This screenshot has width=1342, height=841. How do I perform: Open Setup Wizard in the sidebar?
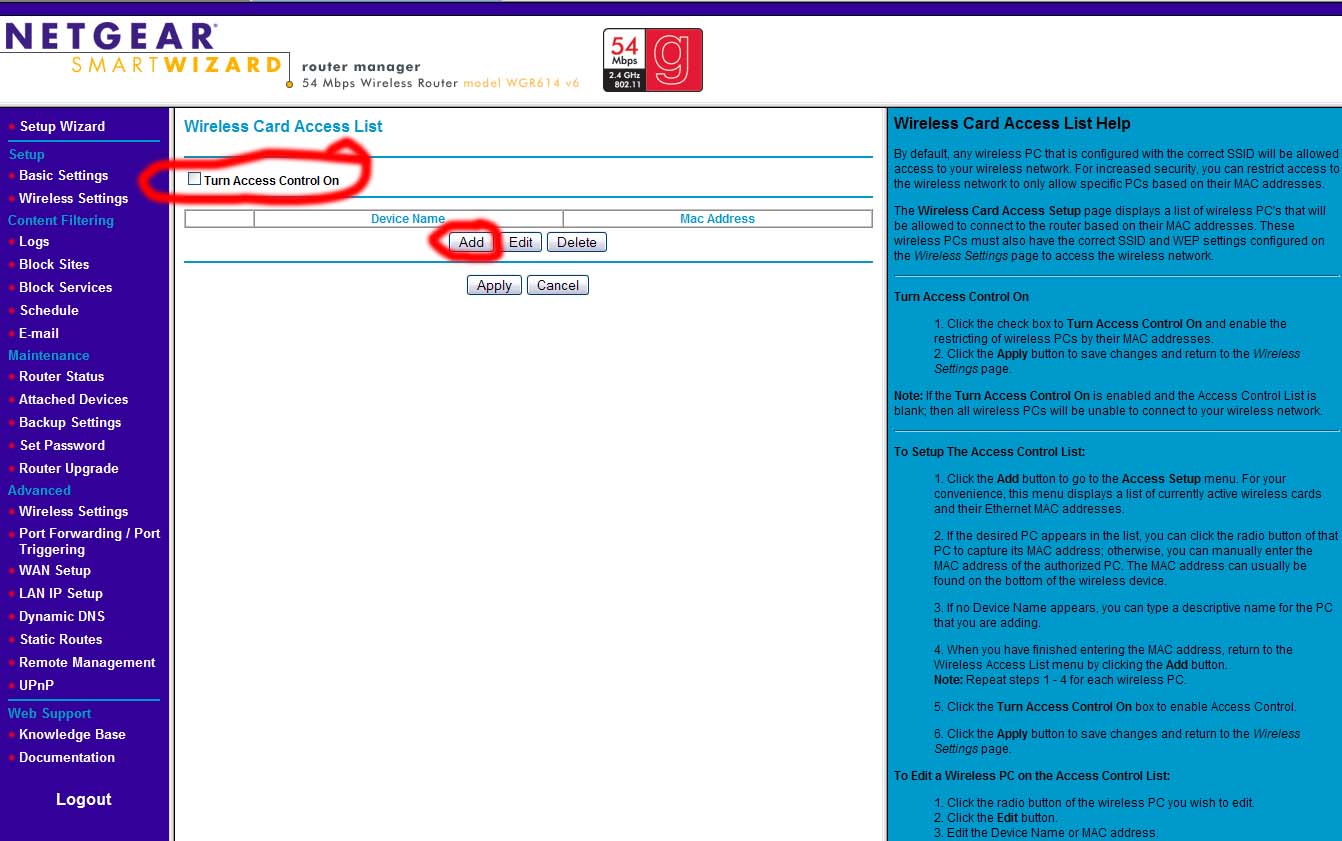(x=62, y=126)
